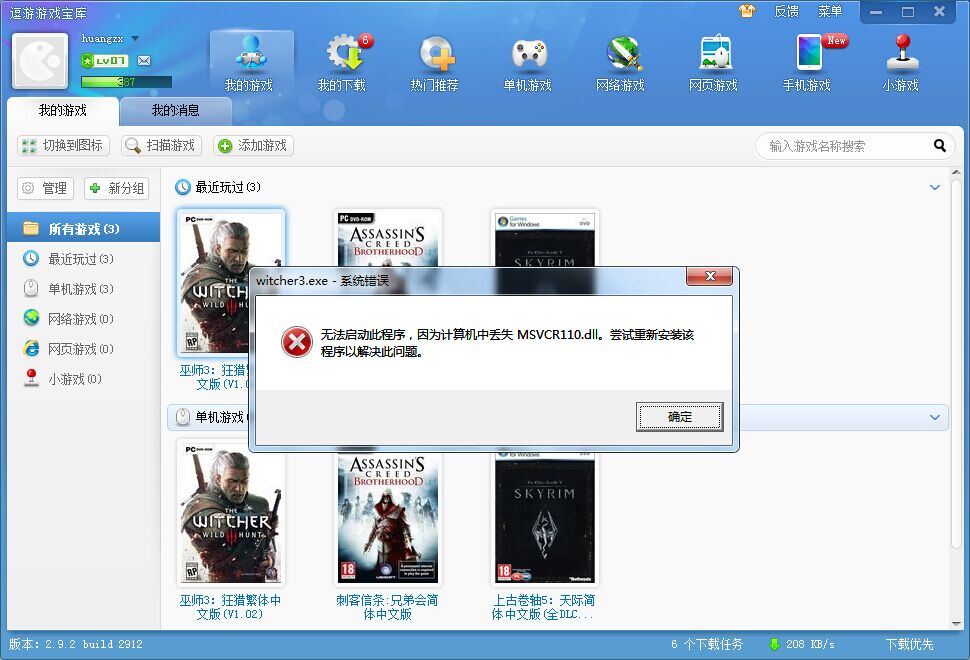The width and height of the screenshot is (970, 660).
Task: Click Witcher 3 cover in 最近玩过 section
Action: [212, 283]
